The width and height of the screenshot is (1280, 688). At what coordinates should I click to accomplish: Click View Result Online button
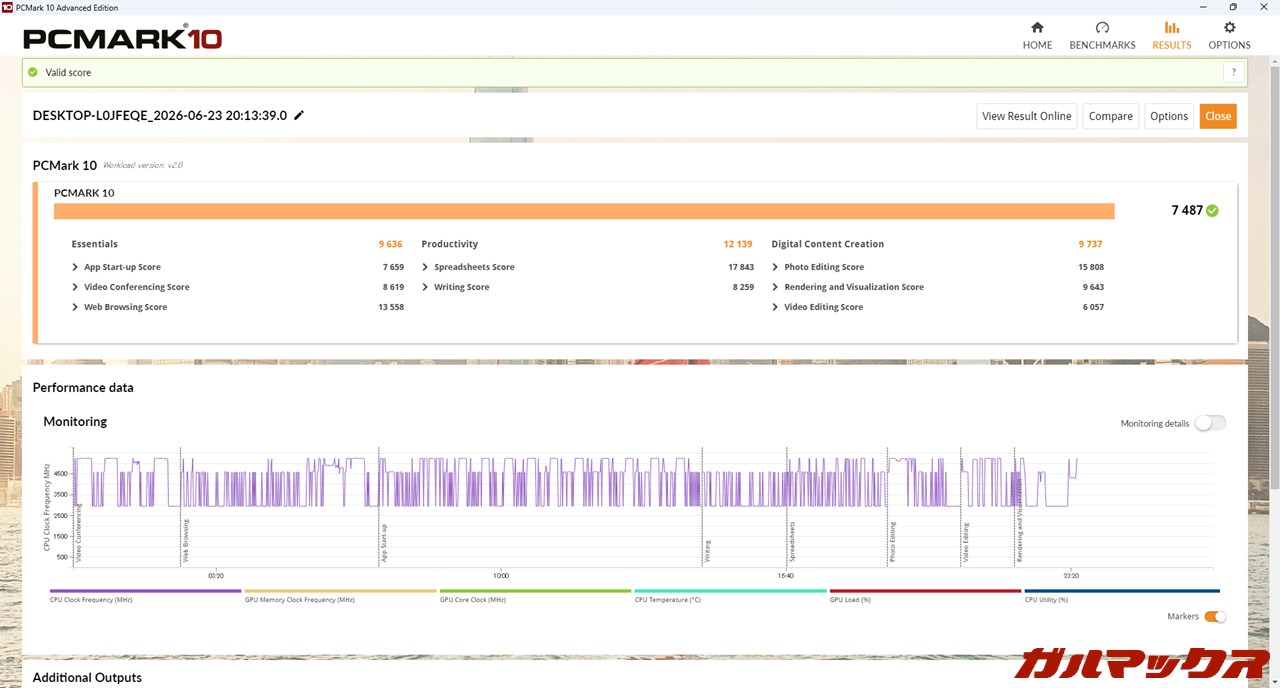pyautogui.click(x=1026, y=116)
